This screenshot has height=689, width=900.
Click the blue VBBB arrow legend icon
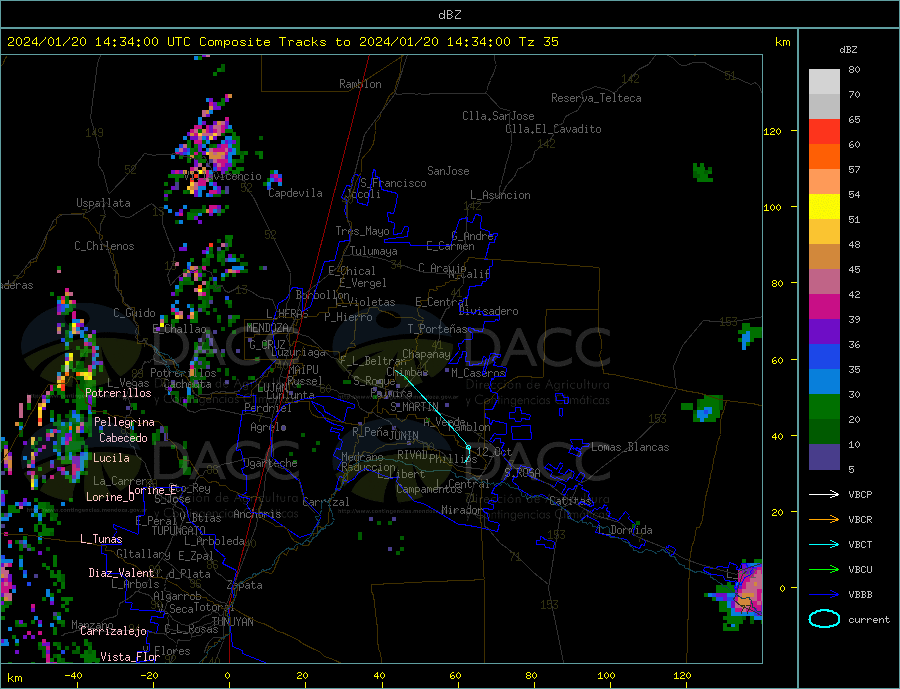[824, 595]
